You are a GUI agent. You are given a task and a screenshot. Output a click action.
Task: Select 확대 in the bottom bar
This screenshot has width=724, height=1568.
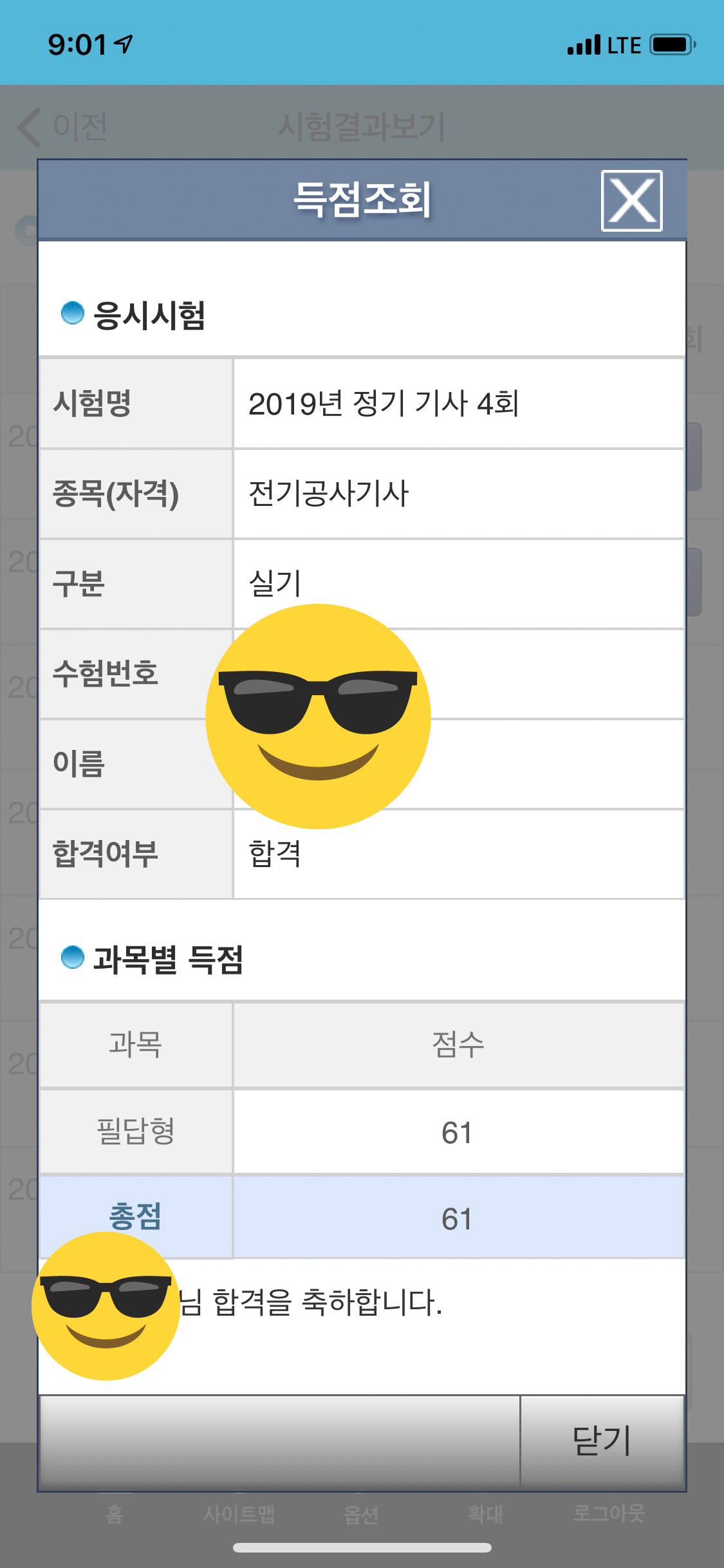pos(485,1513)
